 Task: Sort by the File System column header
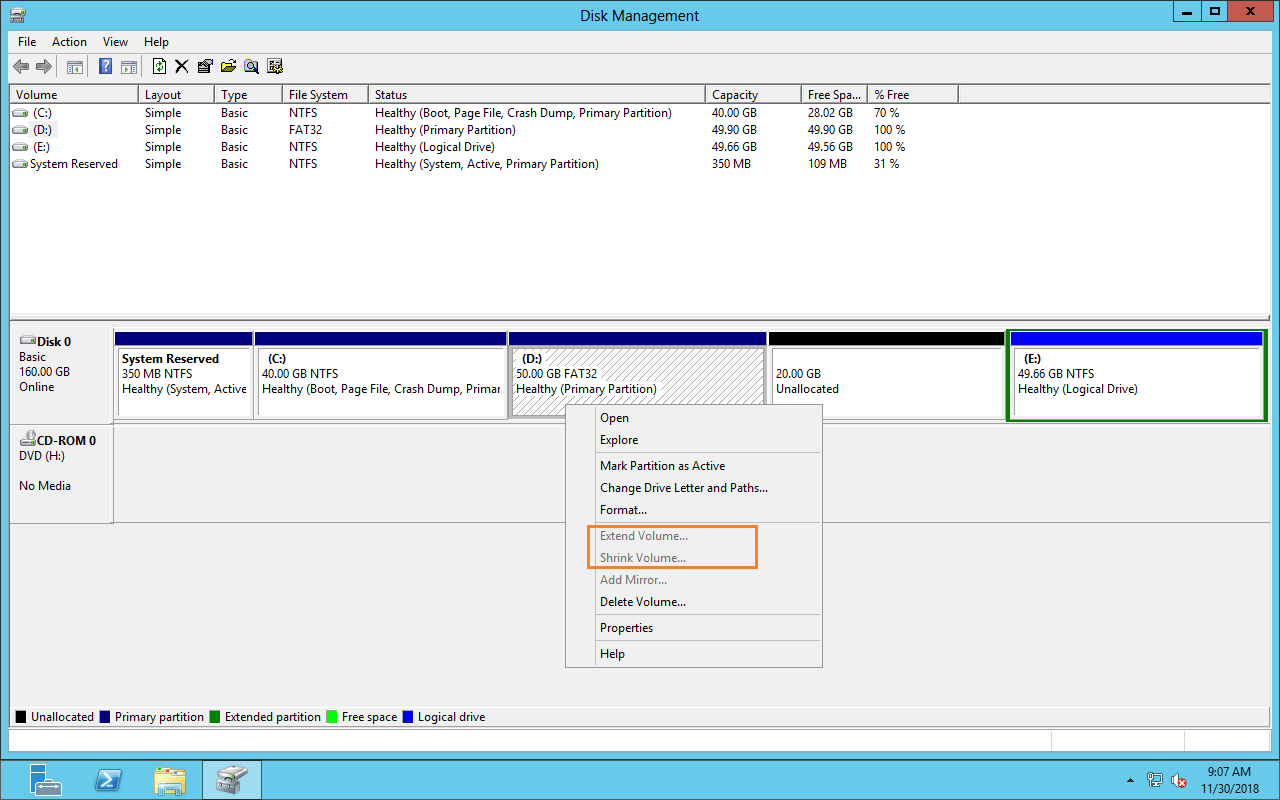325,95
